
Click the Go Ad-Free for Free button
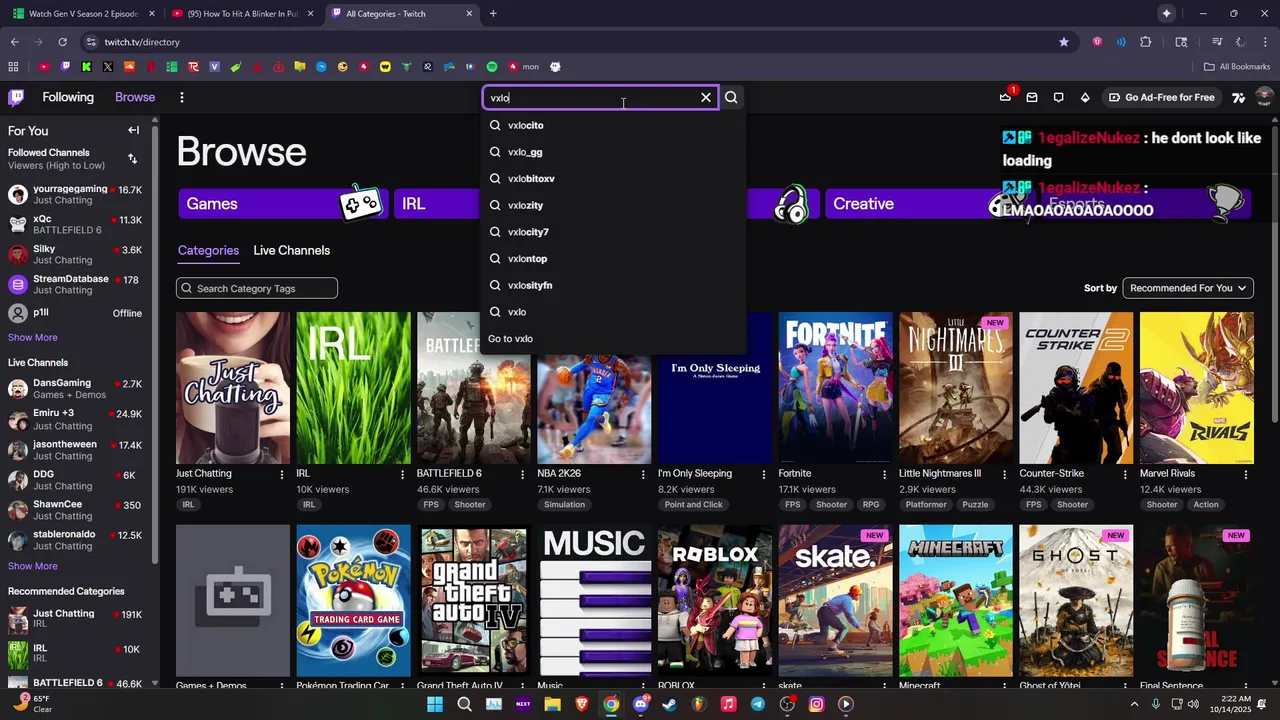(x=1162, y=97)
